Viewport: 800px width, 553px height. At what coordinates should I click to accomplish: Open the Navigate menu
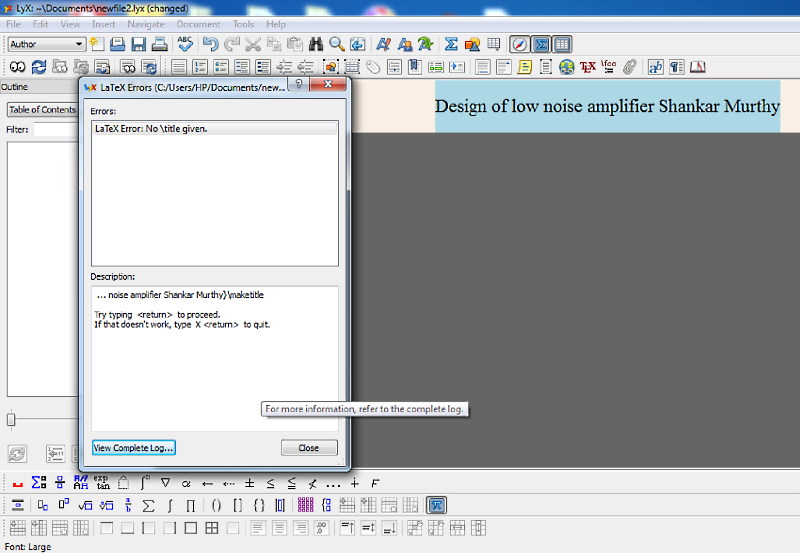point(146,24)
